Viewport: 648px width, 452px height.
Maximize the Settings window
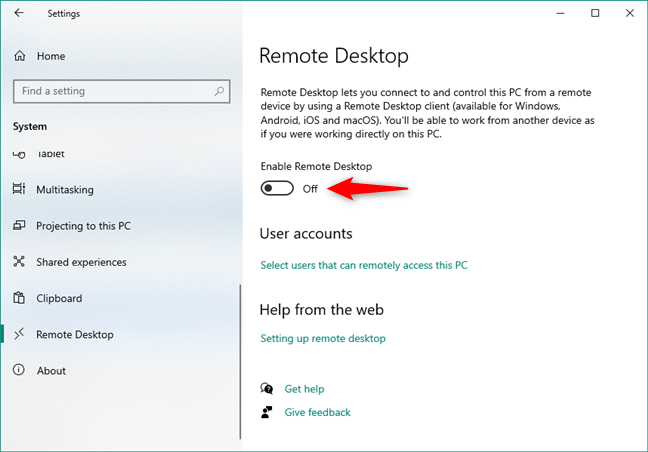click(x=595, y=13)
